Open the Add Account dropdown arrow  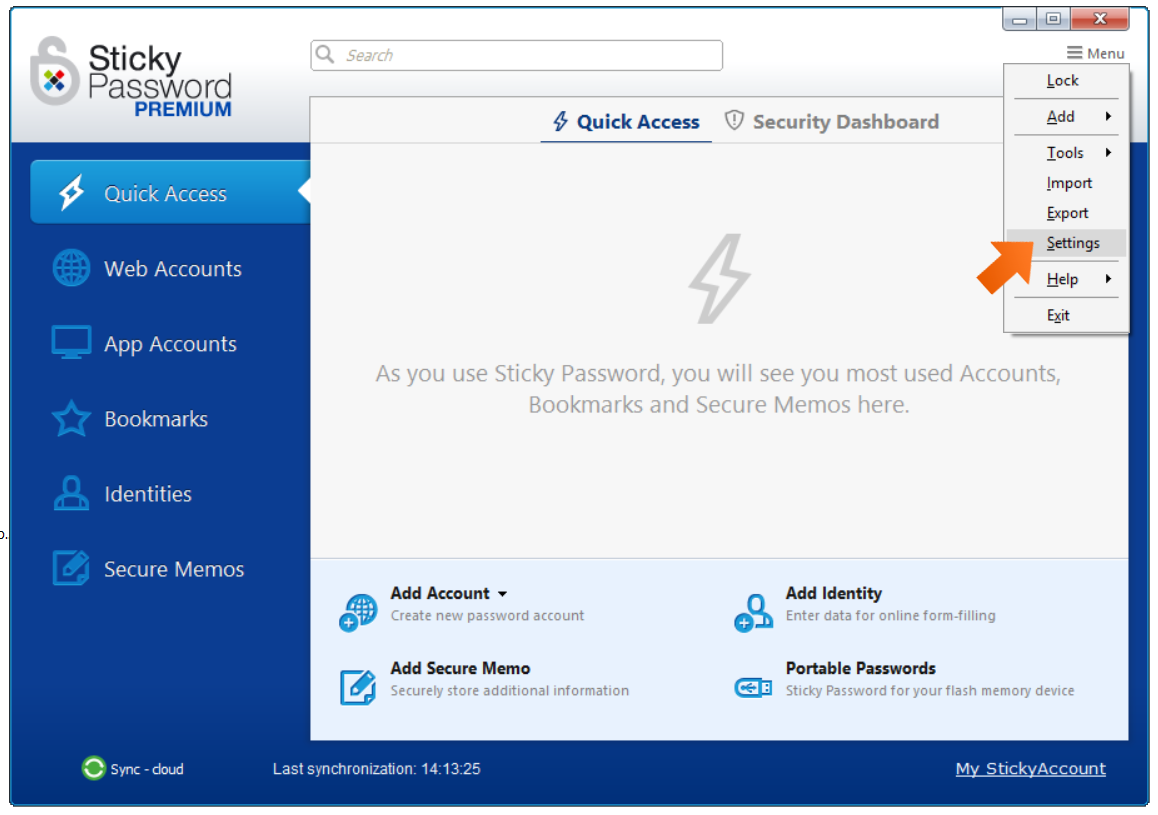pyautogui.click(x=502, y=594)
